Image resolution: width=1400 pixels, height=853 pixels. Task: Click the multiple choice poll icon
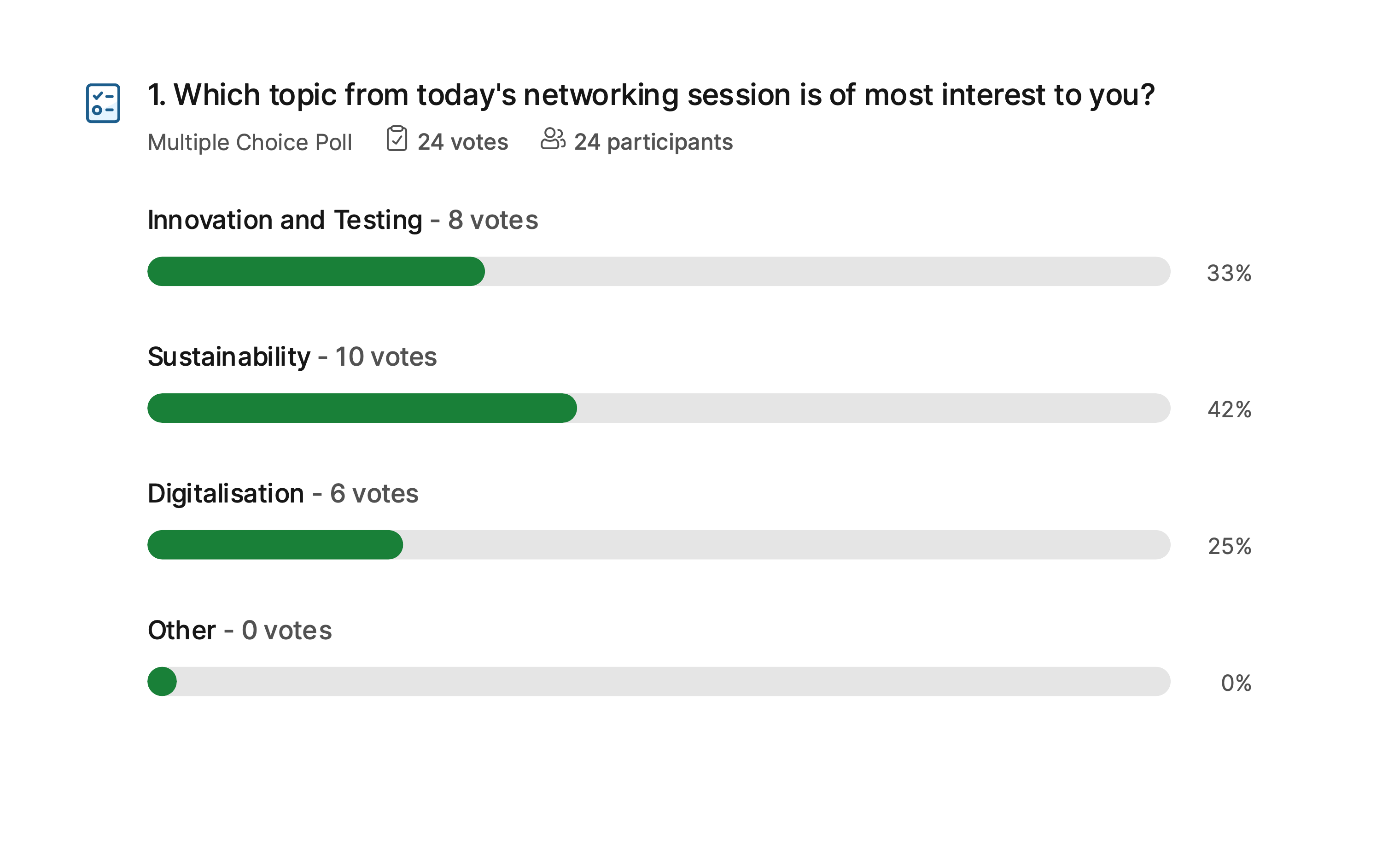click(x=103, y=103)
